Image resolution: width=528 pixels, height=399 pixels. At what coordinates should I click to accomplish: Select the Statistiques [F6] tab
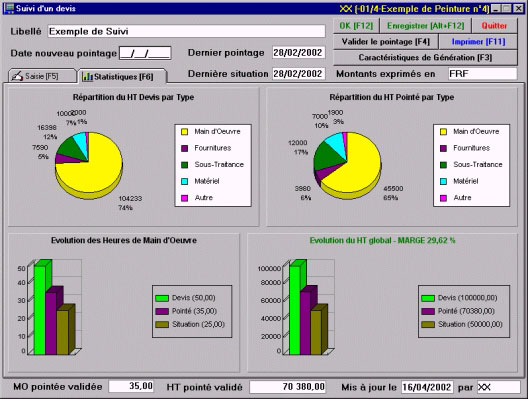(x=122, y=76)
